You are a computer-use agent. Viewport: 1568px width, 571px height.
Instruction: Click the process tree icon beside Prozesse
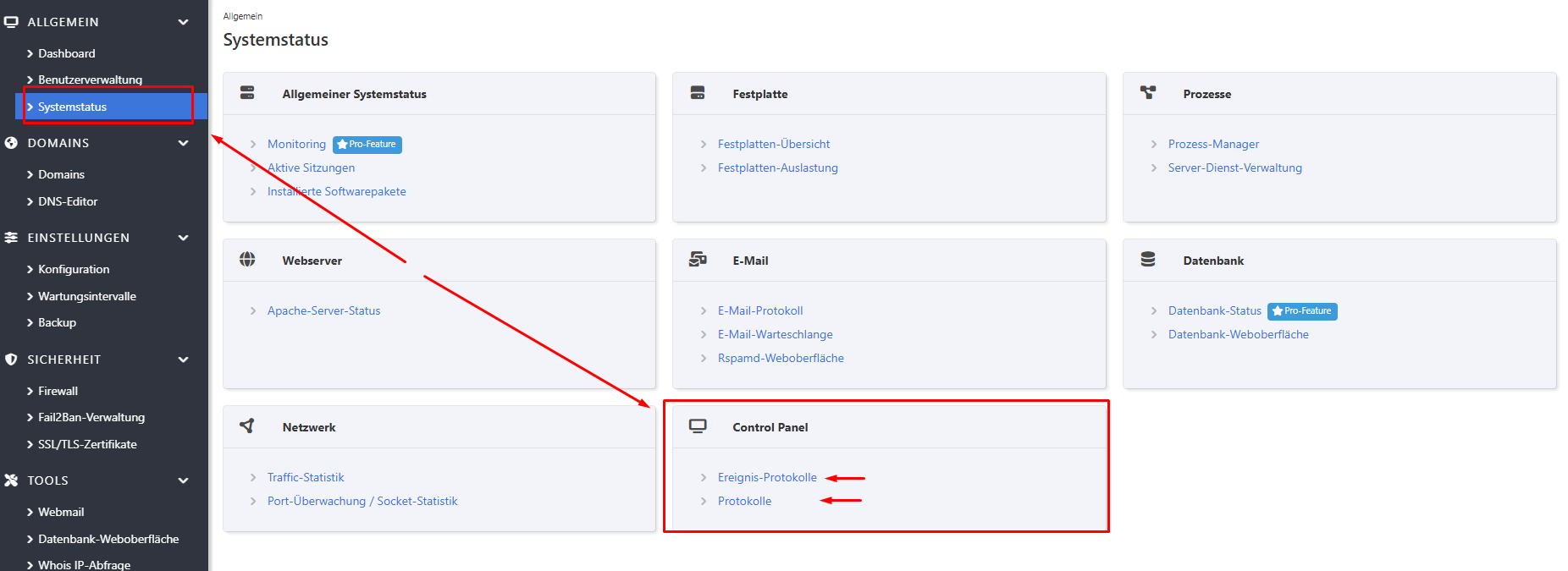1148,93
